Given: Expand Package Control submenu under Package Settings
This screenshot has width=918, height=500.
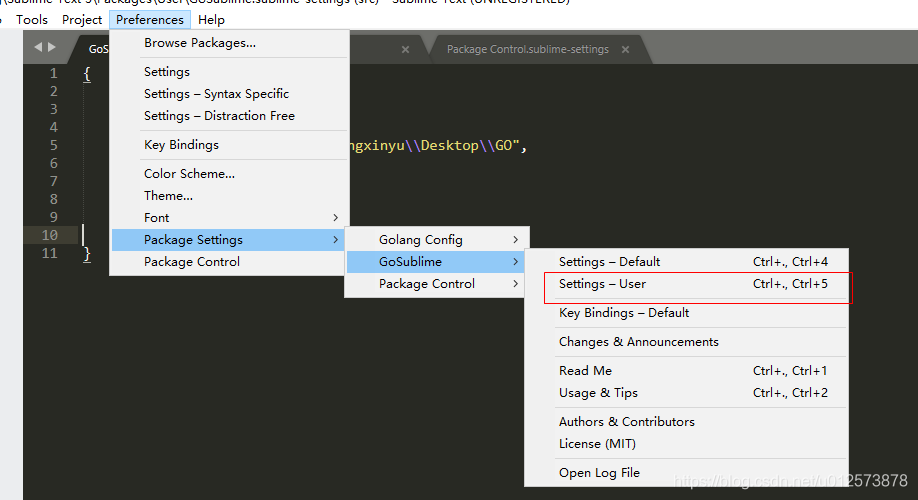Looking at the screenshot, I should pos(437,284).
